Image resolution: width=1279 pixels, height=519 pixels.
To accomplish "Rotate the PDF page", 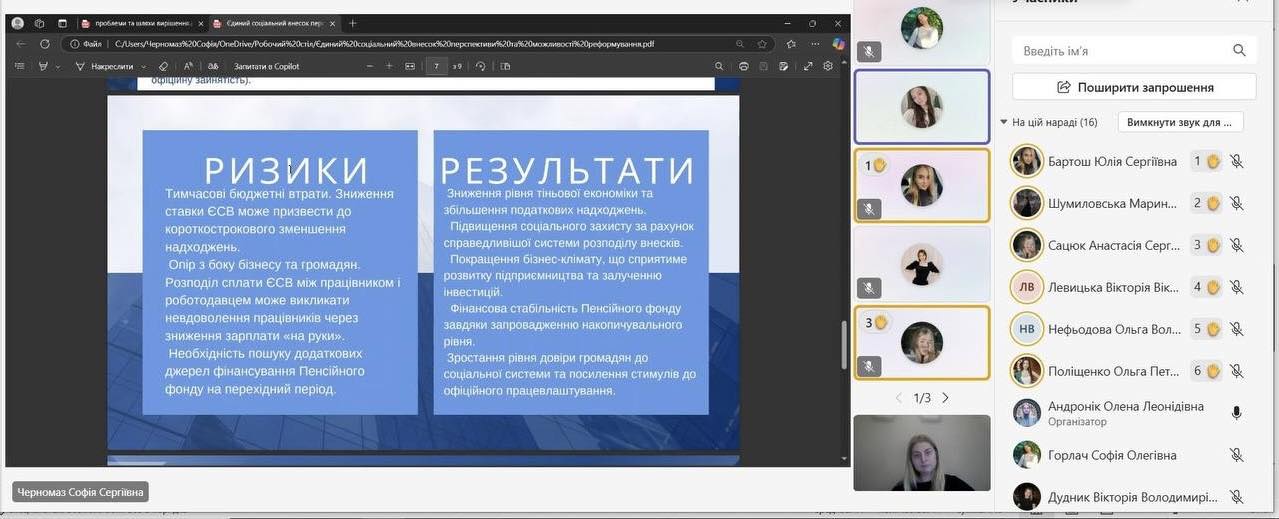I will pyautogui.click(x=481, y=66).
